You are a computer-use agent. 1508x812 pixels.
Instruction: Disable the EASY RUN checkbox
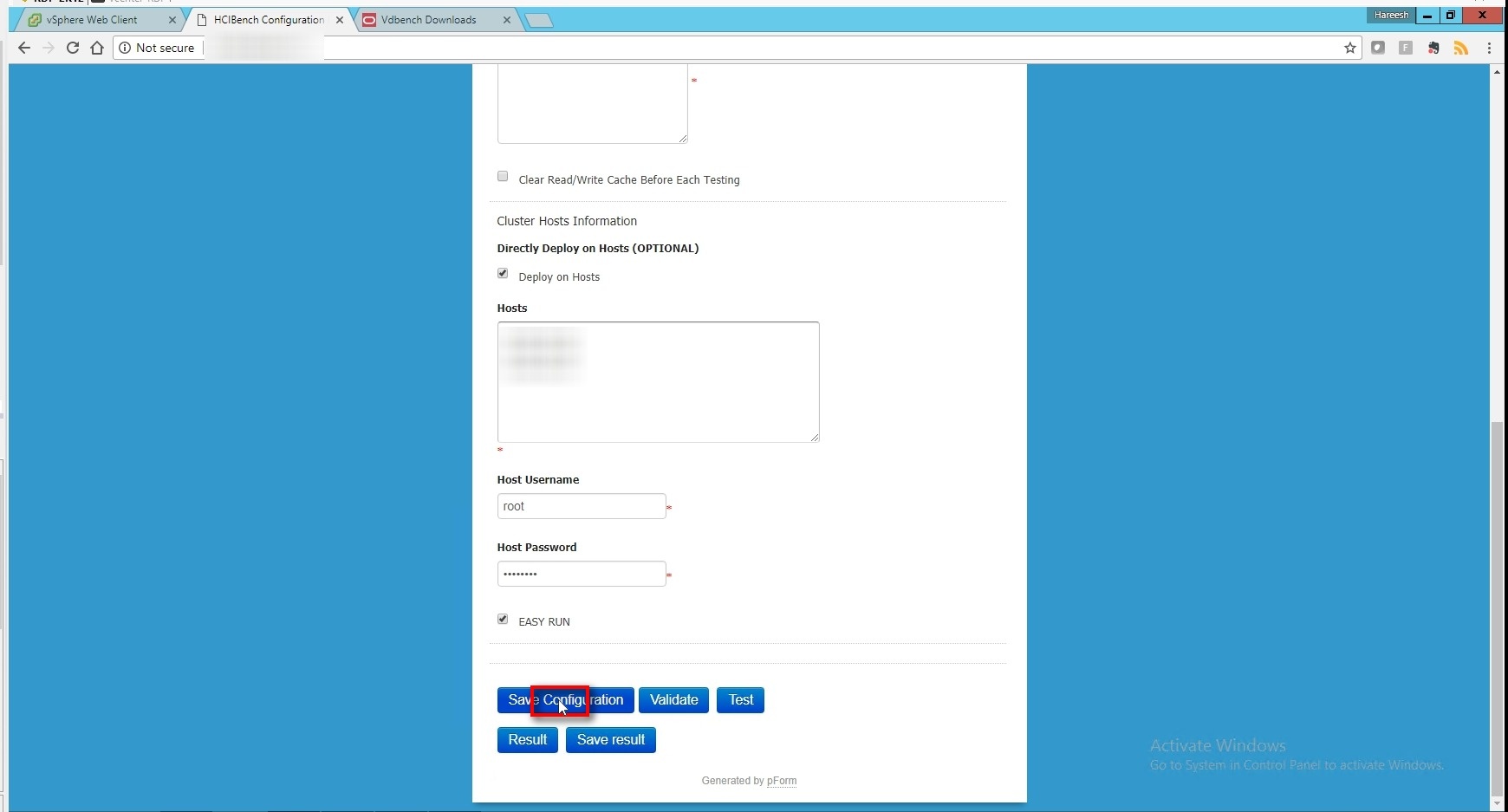coord(503,619)
